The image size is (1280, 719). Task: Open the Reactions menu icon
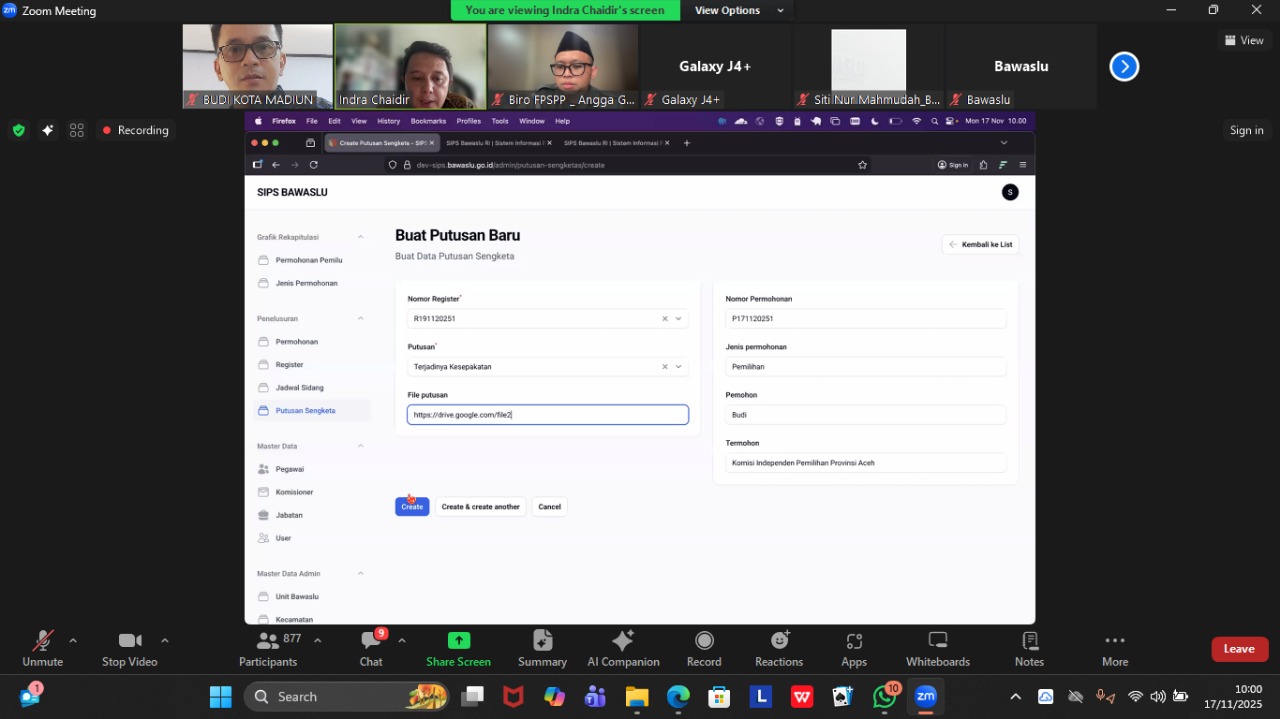[779, 641]
